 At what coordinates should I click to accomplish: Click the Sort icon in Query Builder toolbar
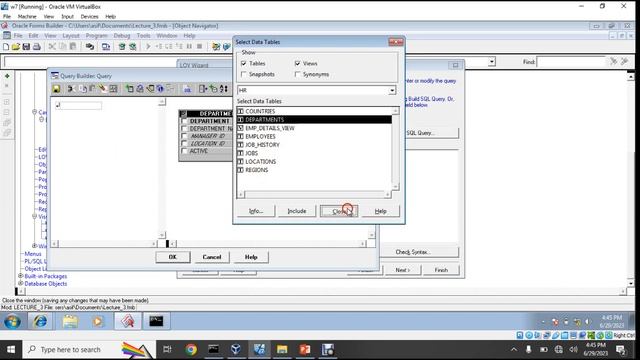tap(224, 89)
